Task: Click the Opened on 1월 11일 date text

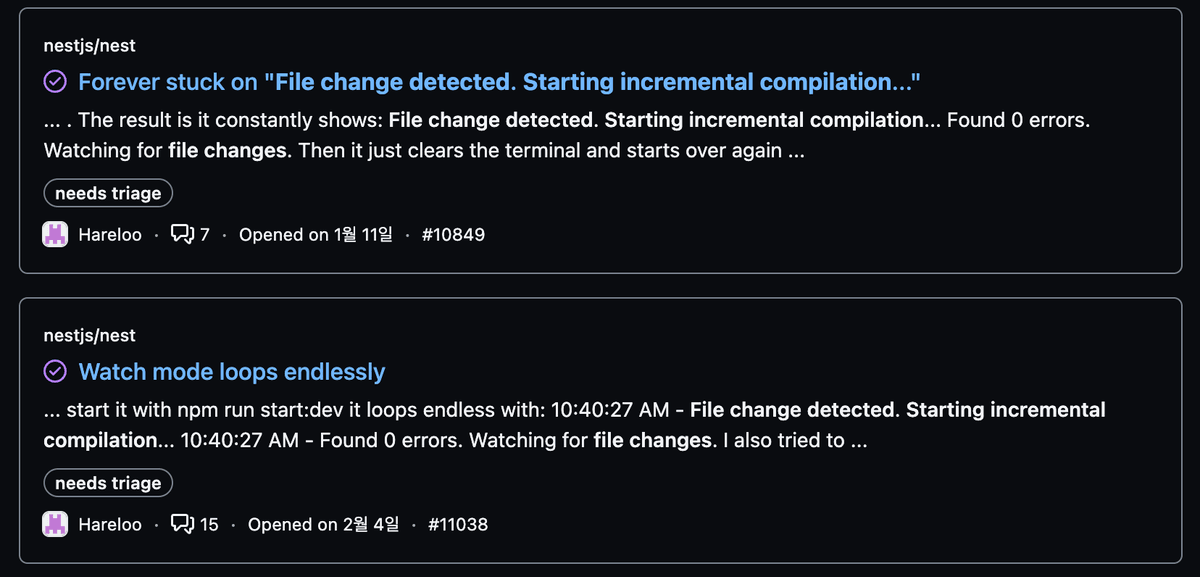Action: pos(317,234)
